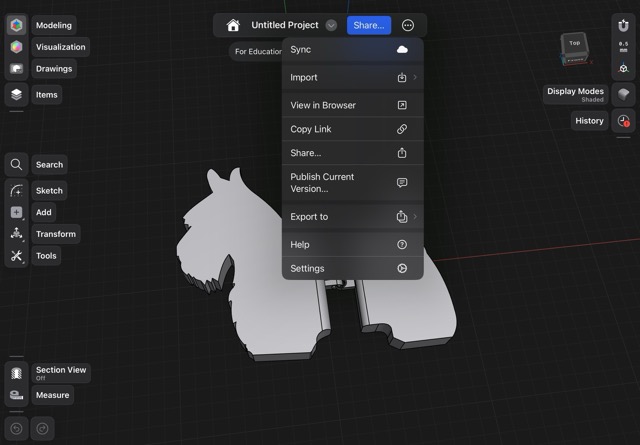Click the Sketch label
This screenshot has height=445, width=640.
tap(49, 191)
